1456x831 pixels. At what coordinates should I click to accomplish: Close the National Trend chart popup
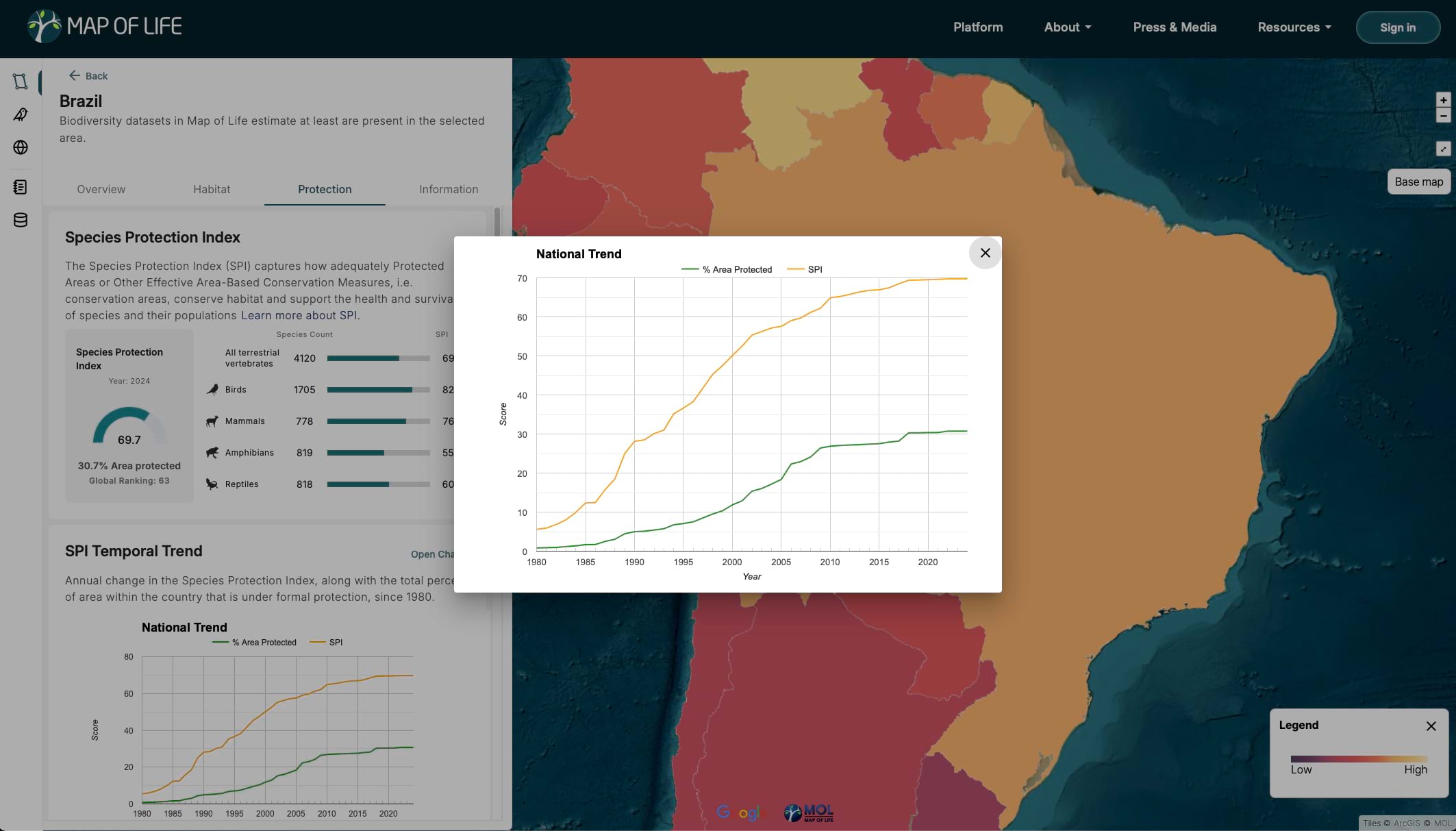pyautogui.click(x=985, y=253)
